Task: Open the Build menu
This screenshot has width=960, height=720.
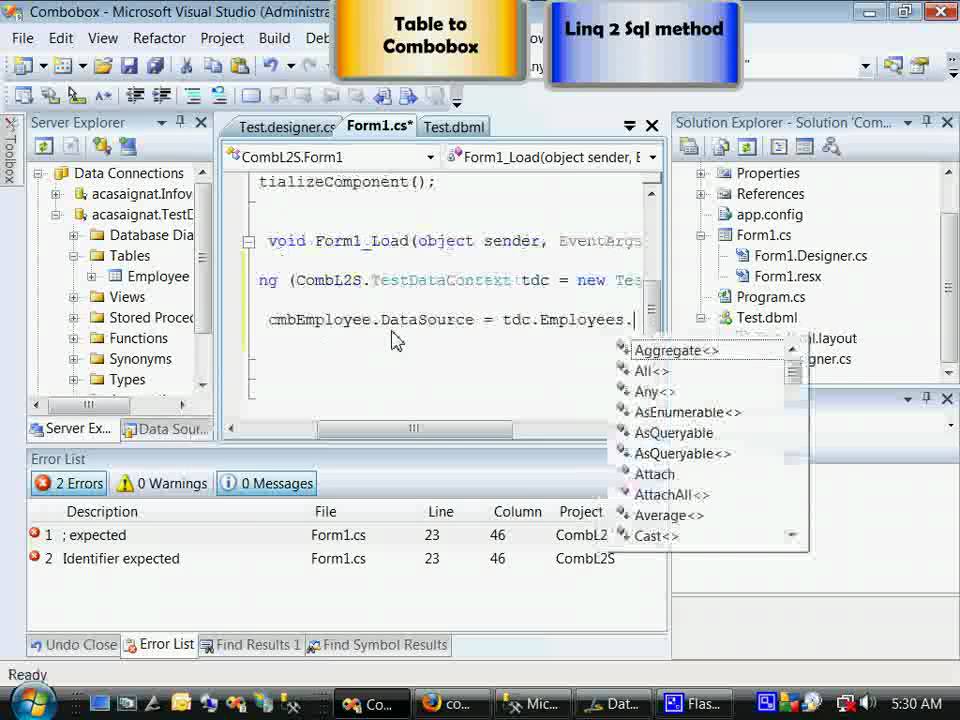Action: [274, 38]
